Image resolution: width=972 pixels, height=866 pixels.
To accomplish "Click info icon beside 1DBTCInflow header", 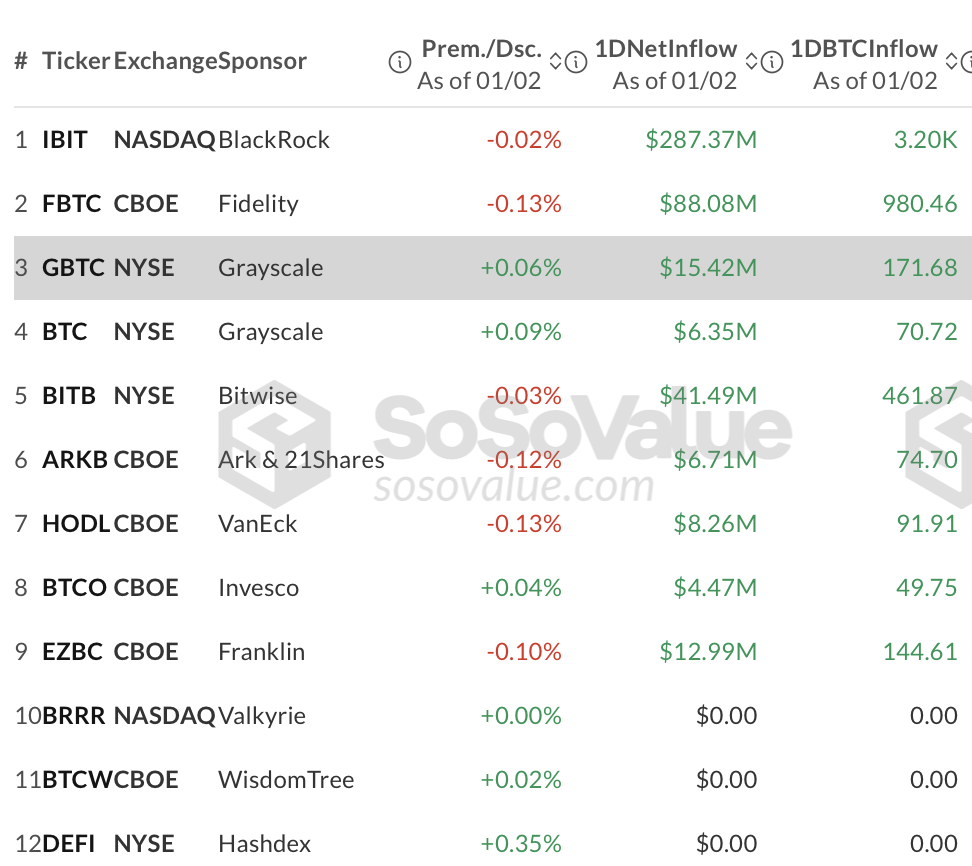I will (772, 62).
